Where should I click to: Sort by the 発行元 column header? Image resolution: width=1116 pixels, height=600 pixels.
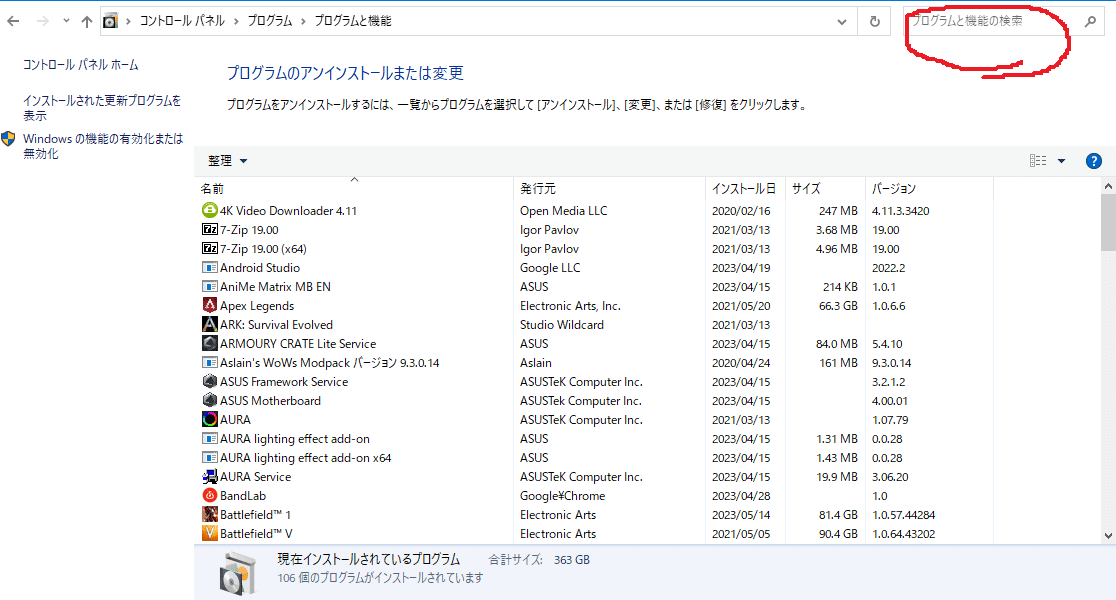point(609,189)
